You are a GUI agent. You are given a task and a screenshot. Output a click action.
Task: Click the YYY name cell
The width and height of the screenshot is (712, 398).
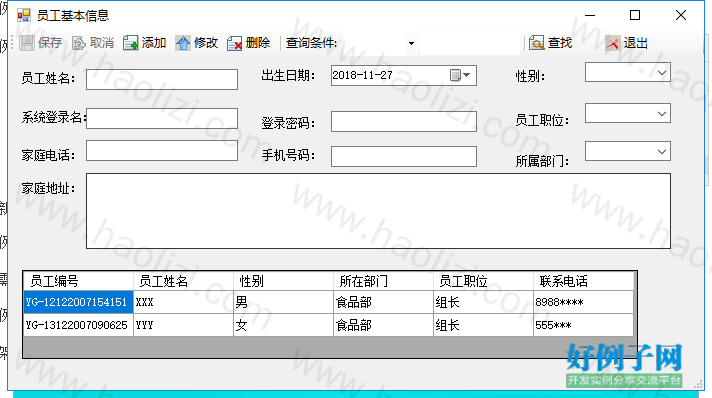pyautogui.click(x=183, y=325)
